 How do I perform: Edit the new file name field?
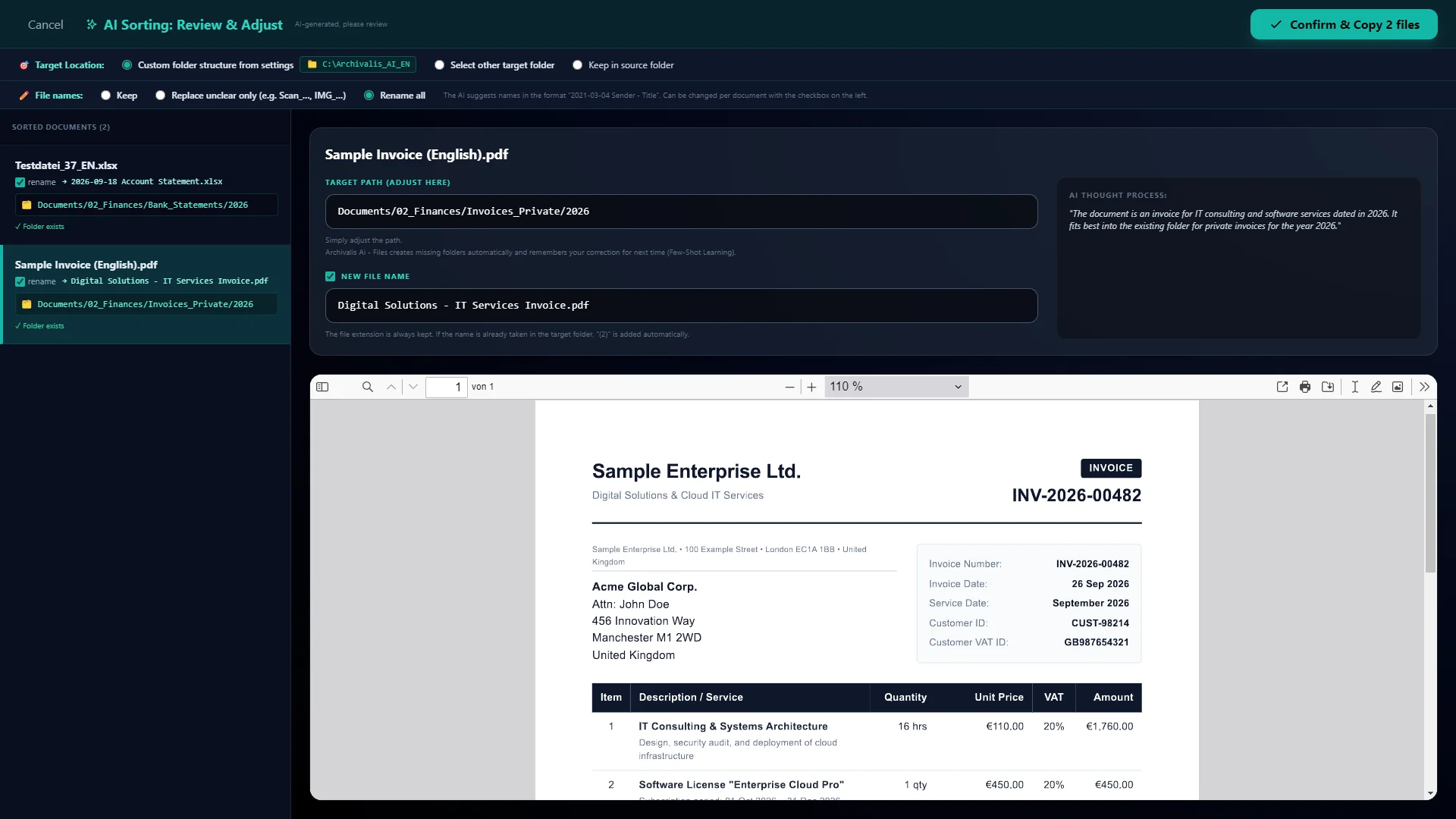click(681, 306)
